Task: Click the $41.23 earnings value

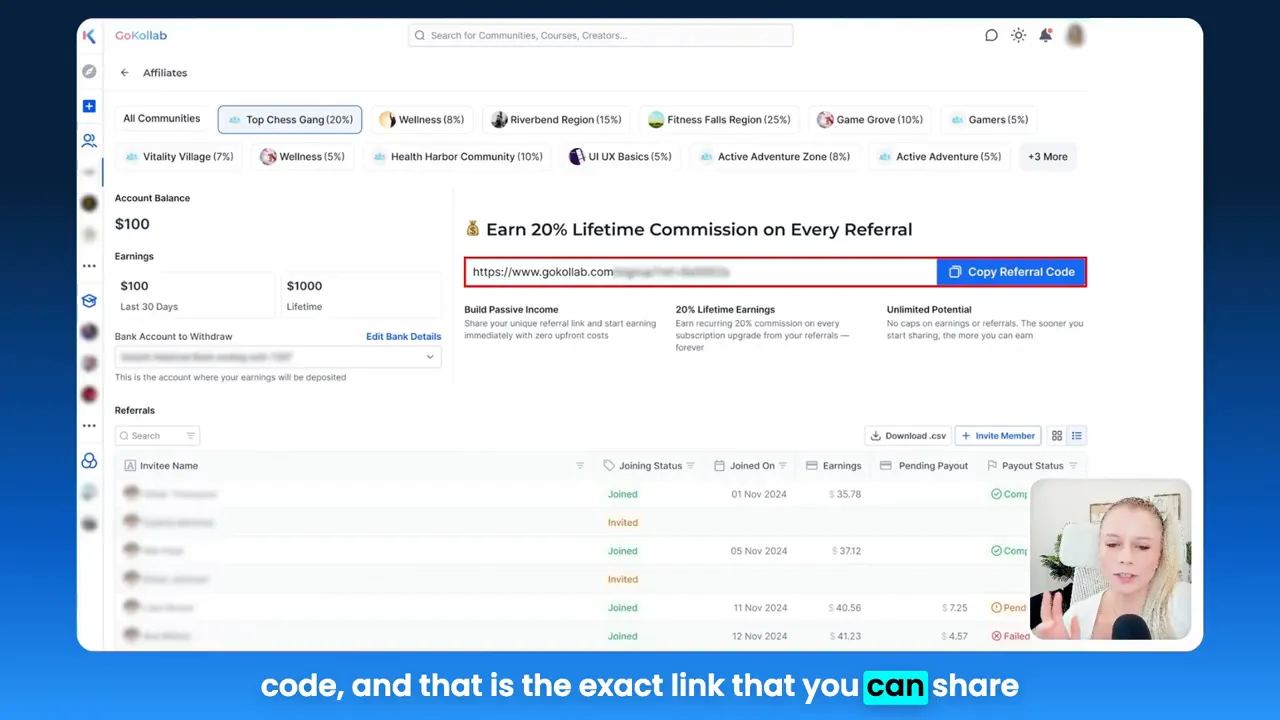Action: (845, 636)
